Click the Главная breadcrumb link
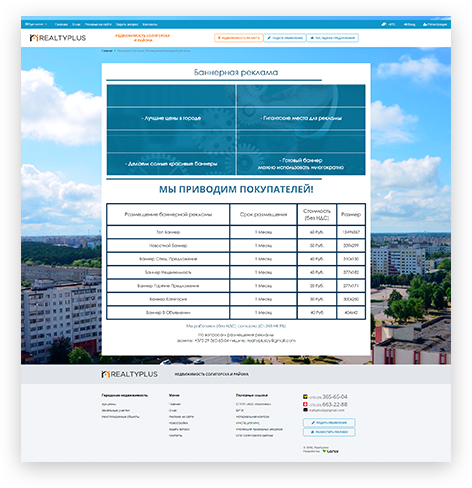The width and height of the screenshot is (472, 488). click(x=107, y=51)
